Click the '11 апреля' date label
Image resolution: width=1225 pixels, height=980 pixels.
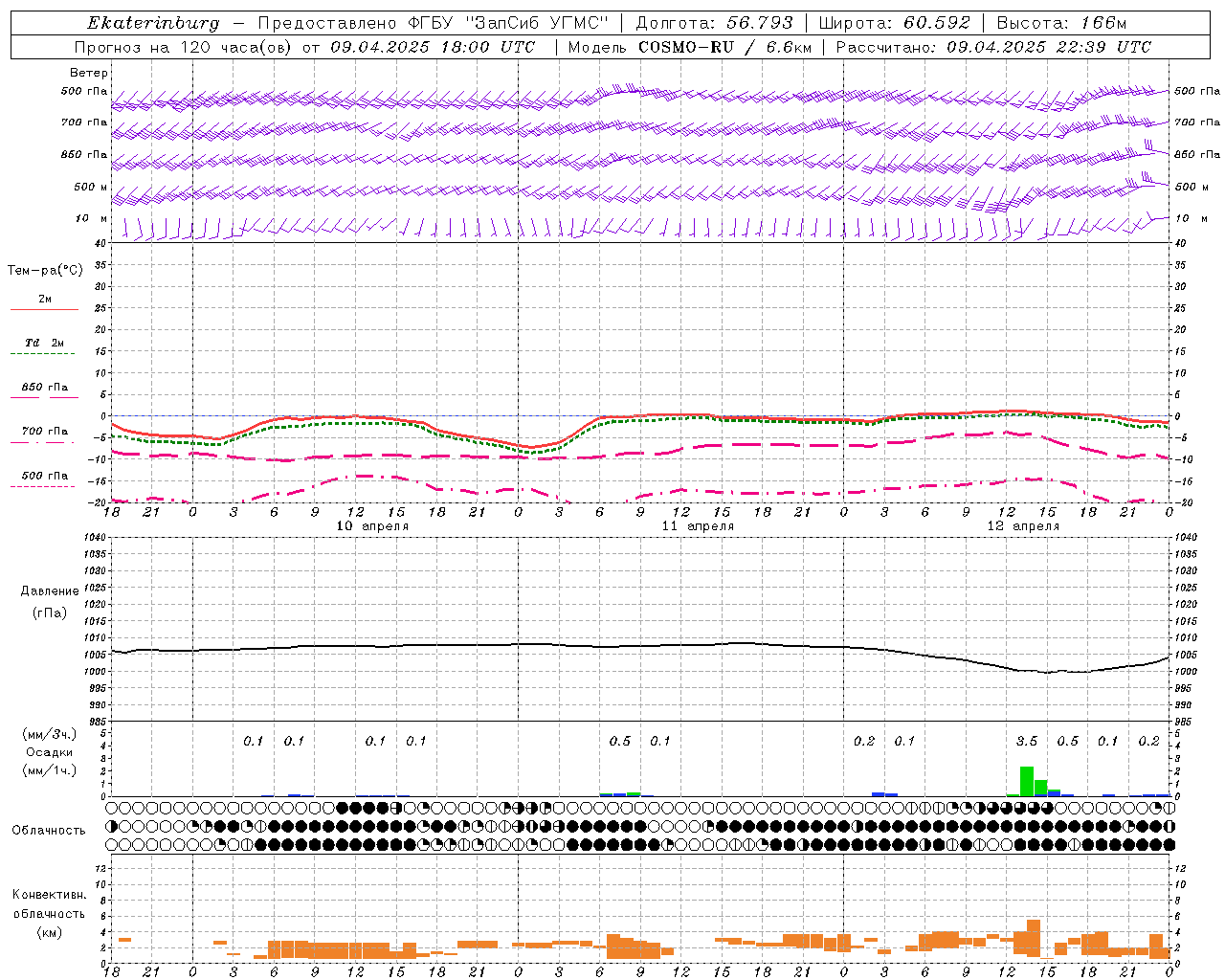click(x=699, y=526)
